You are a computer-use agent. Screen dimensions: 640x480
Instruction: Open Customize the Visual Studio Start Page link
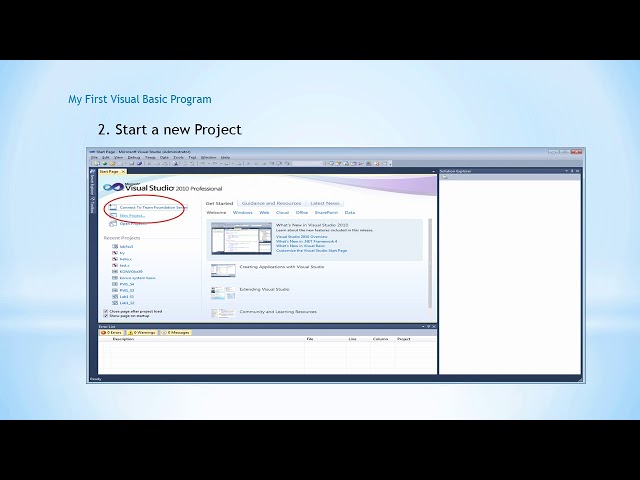(x=311, y=251)
